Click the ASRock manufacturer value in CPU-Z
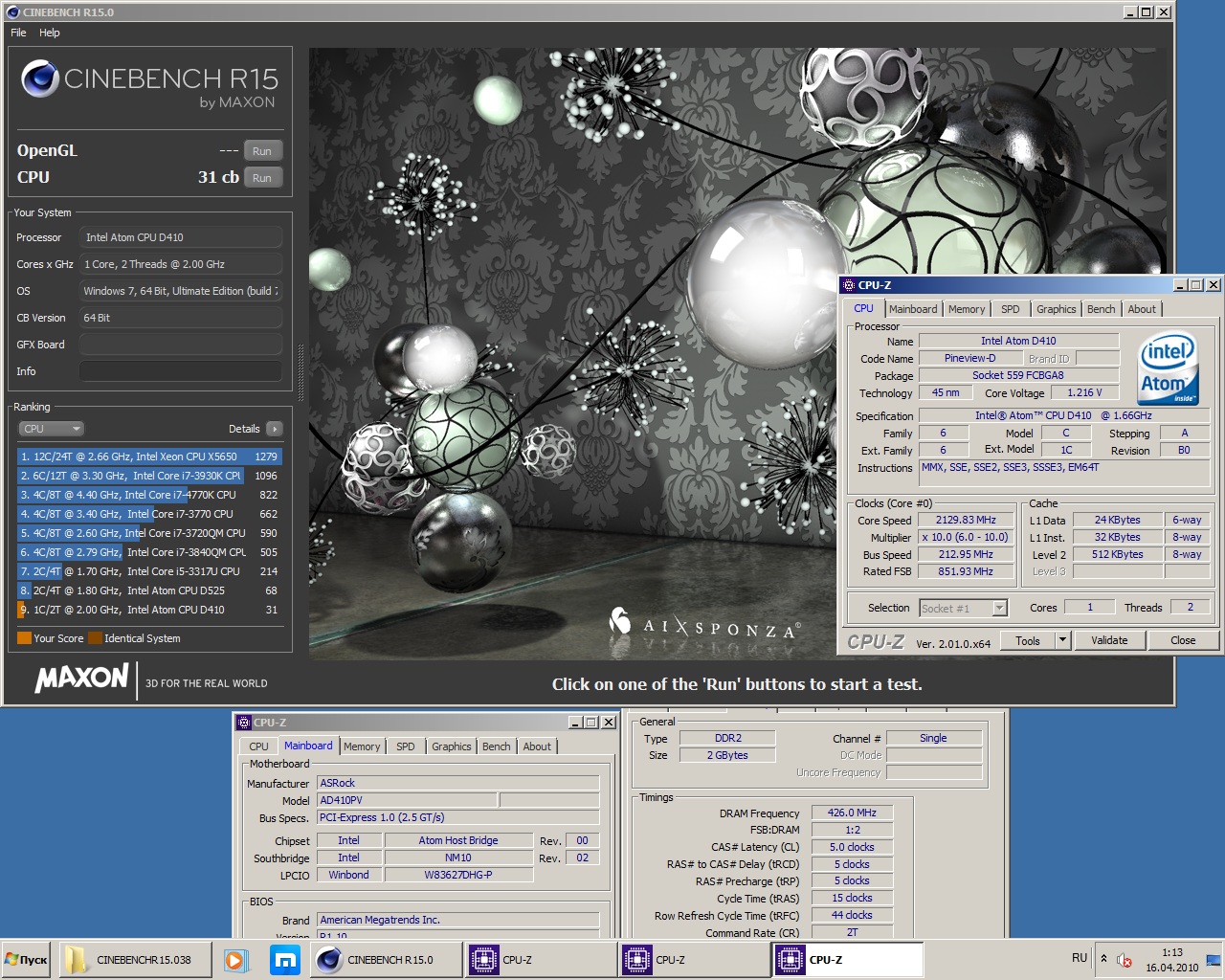This screenshot has width=1225, height=980. (x=458, y=783)
